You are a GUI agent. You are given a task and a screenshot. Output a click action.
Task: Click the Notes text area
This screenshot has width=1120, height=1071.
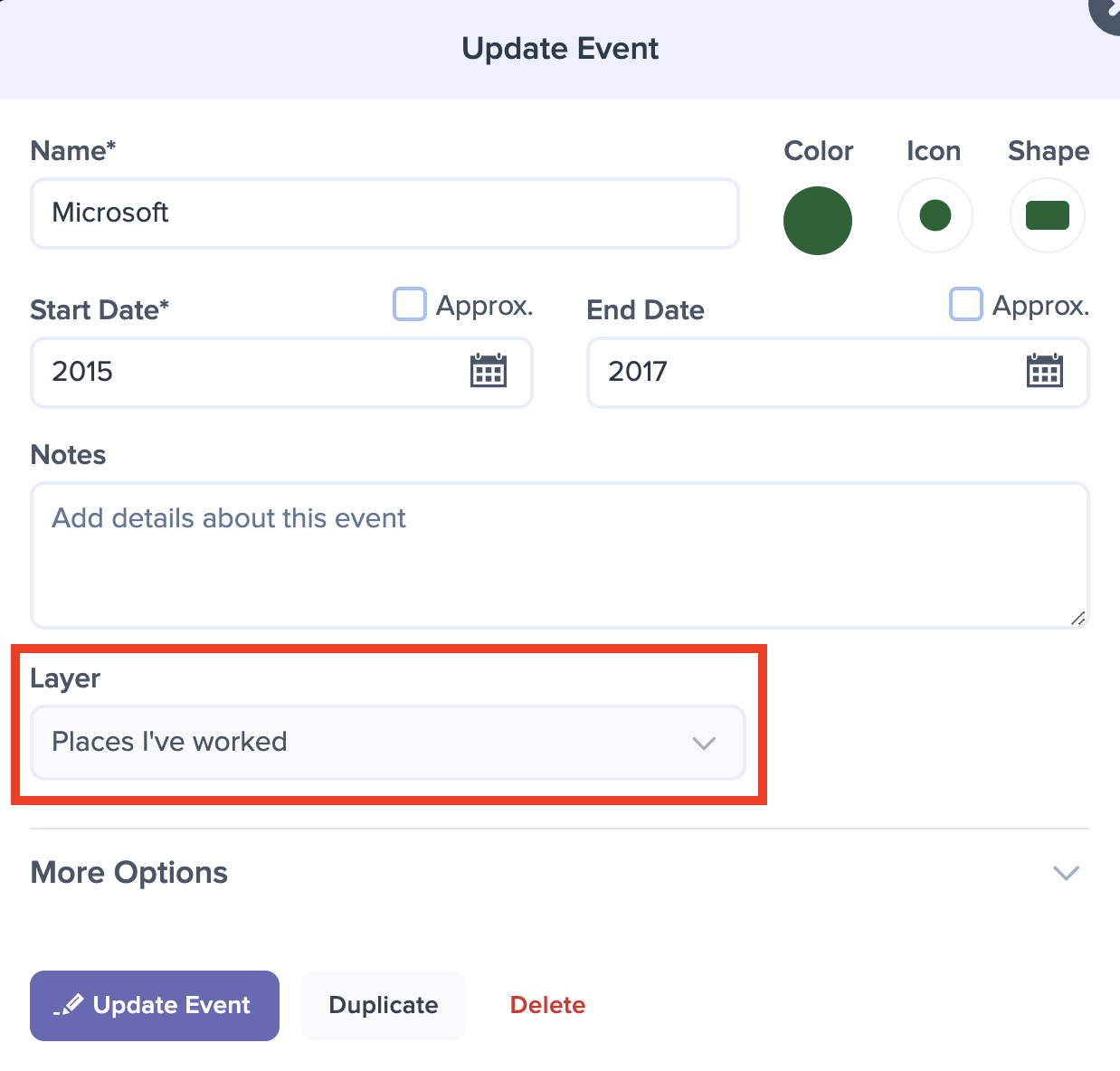(560, 555)
